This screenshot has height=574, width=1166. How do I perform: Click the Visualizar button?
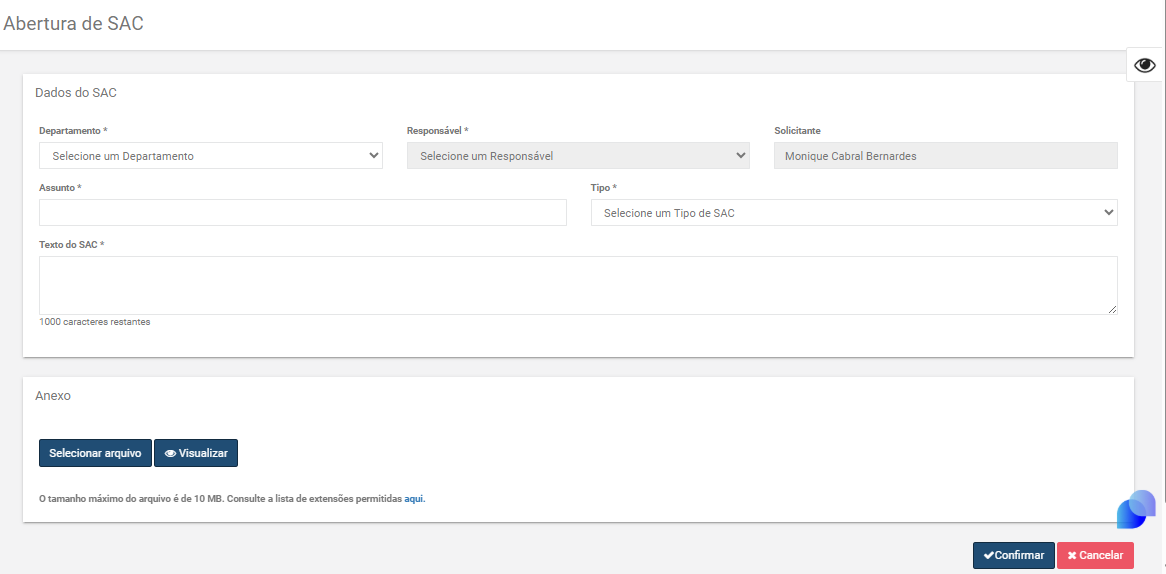pyautogui.click(x=196, y=453)
